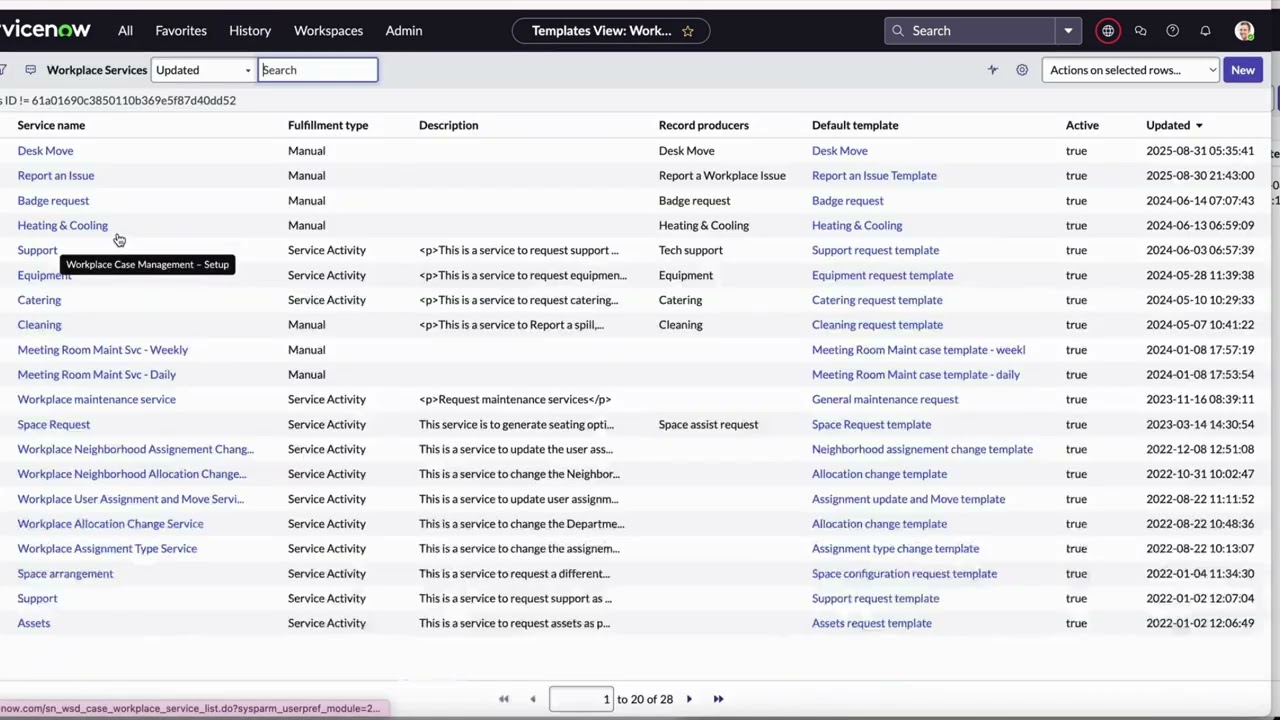The width and height of the screenshot is (1280, 720).
Task: Check notifications via the bell icon
Action: tap(1205, 30)
